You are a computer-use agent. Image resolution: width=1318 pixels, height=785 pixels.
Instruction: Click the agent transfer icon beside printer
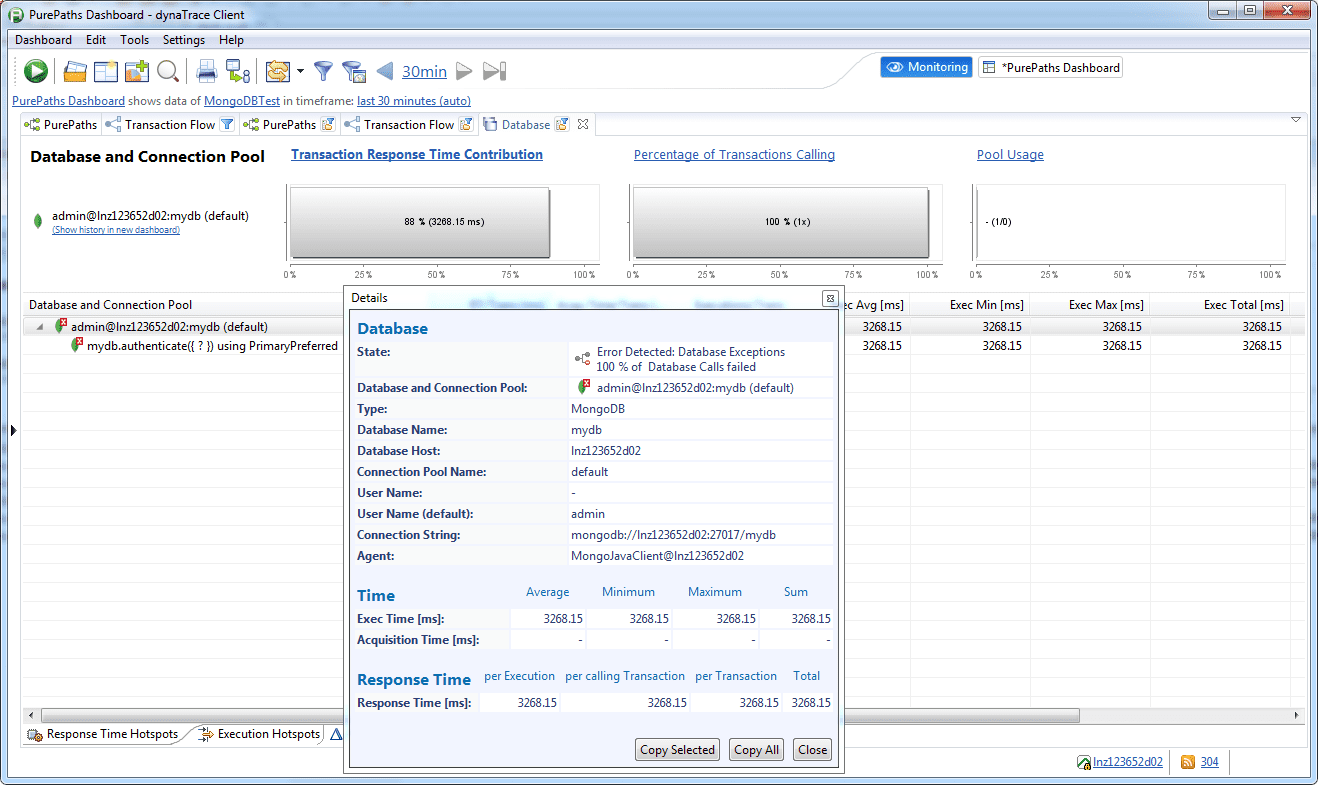click(x=237, y=71)
